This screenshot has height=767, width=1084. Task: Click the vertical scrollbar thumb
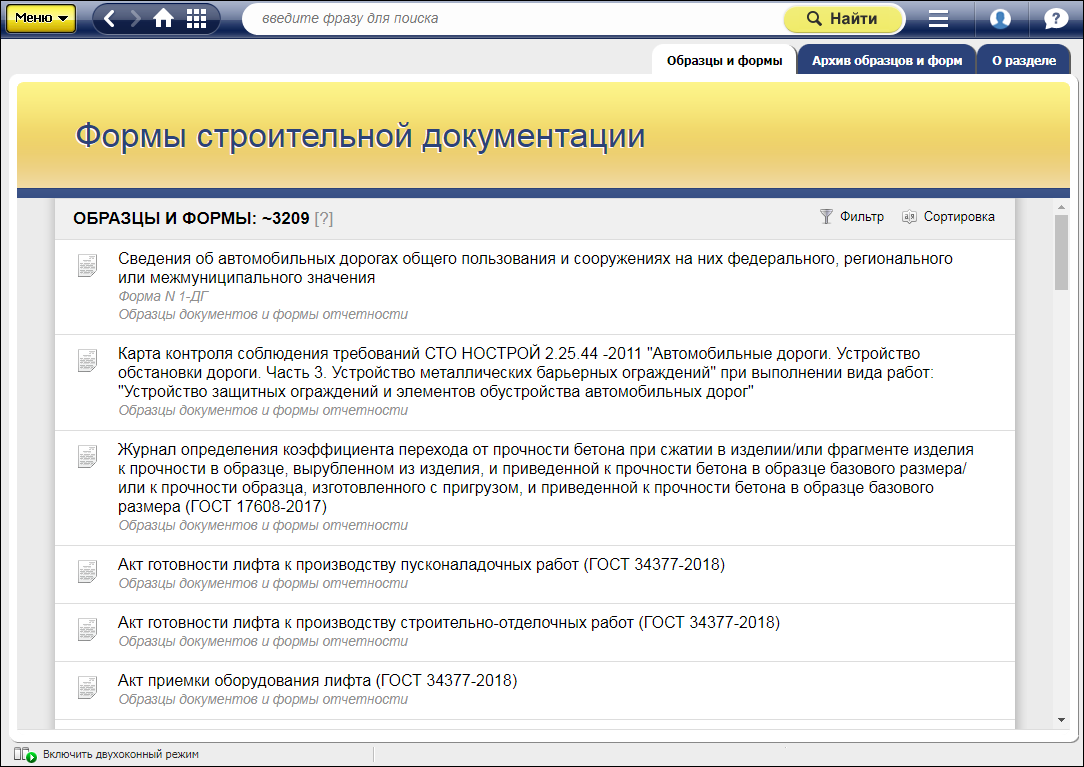click(x=1061, y=251)
